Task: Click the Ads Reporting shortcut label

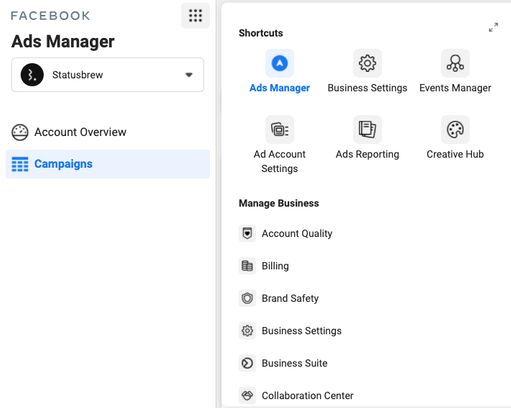Action: [367, 154]
